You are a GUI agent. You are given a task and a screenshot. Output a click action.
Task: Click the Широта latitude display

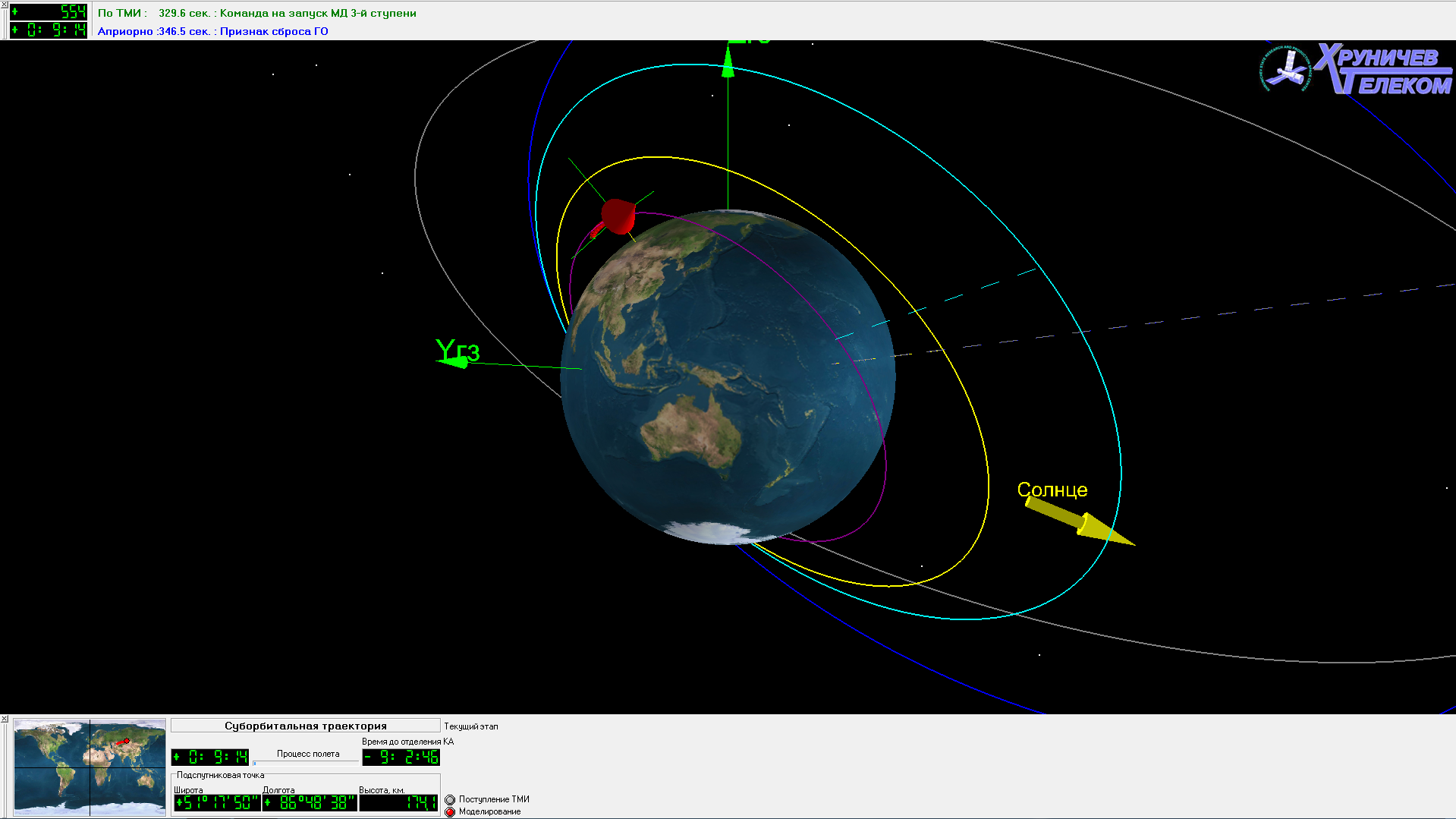pos(217,802)
